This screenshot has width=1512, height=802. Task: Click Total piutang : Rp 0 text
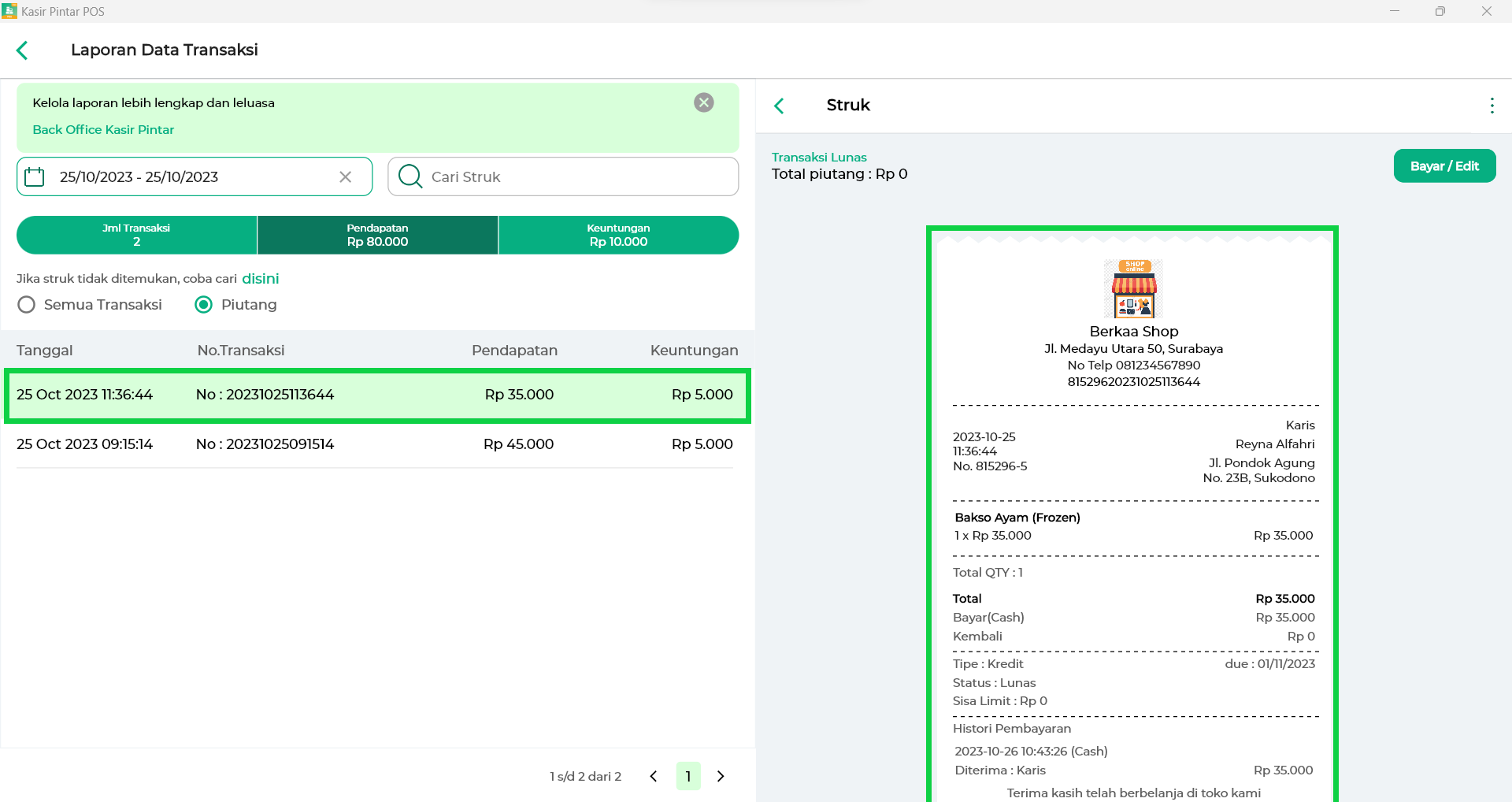pos(839,174)
